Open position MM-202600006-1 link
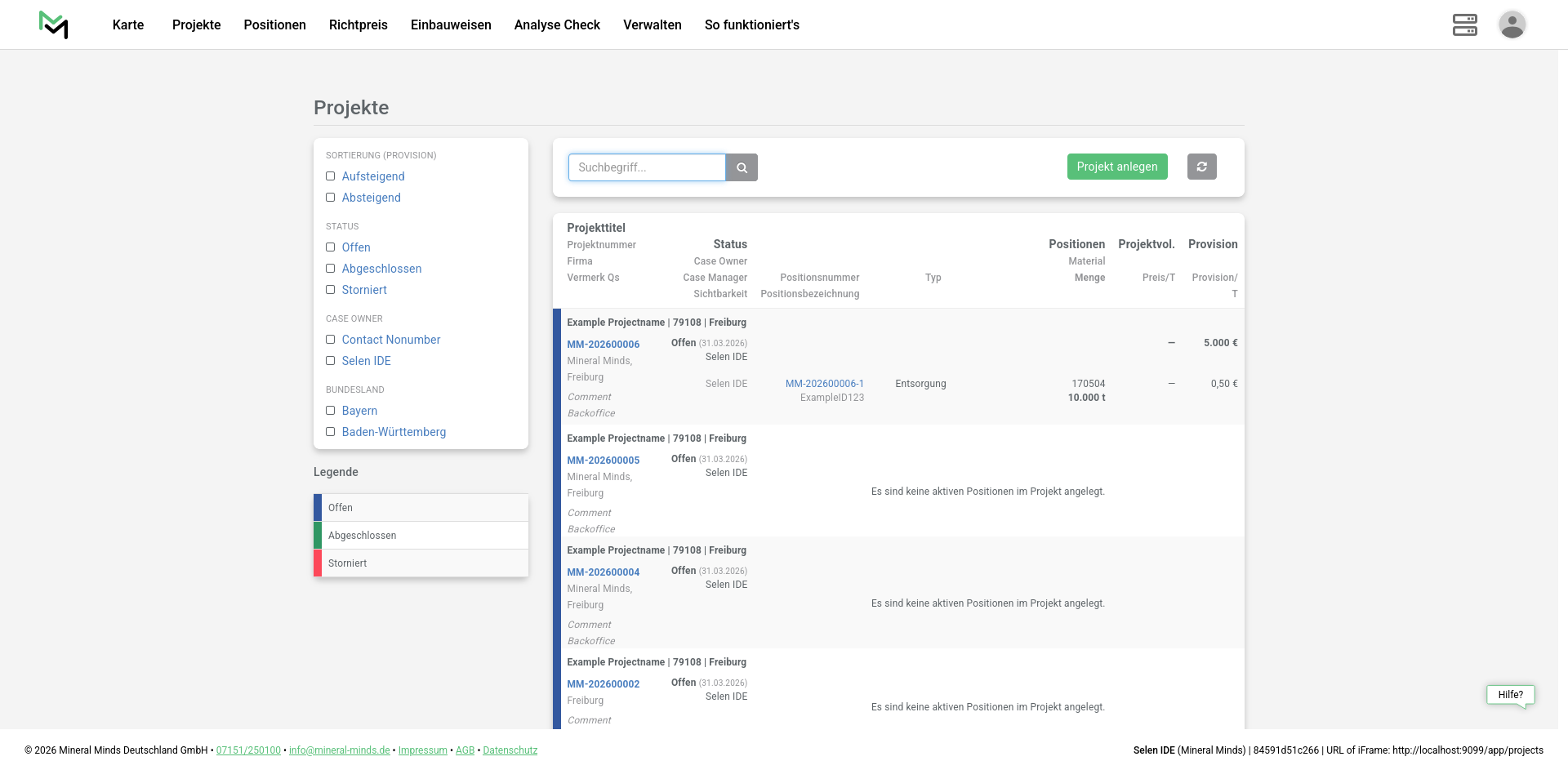1568x770 pixels. tap(824, 384)
